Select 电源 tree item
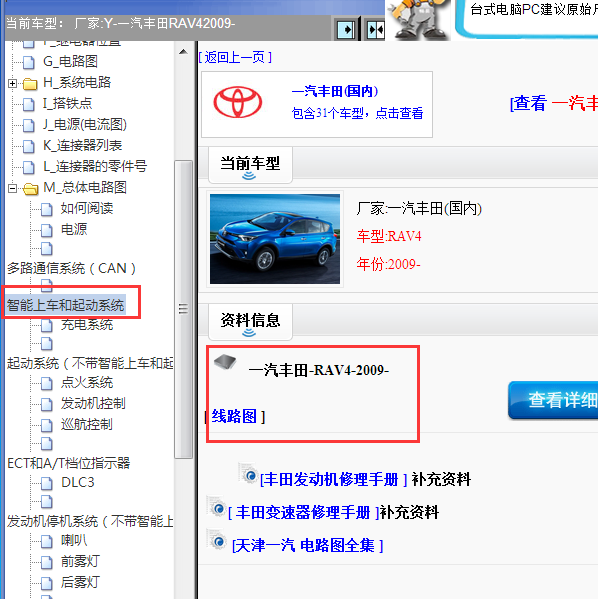Viewport: 598px width, 599px height. 74,229
